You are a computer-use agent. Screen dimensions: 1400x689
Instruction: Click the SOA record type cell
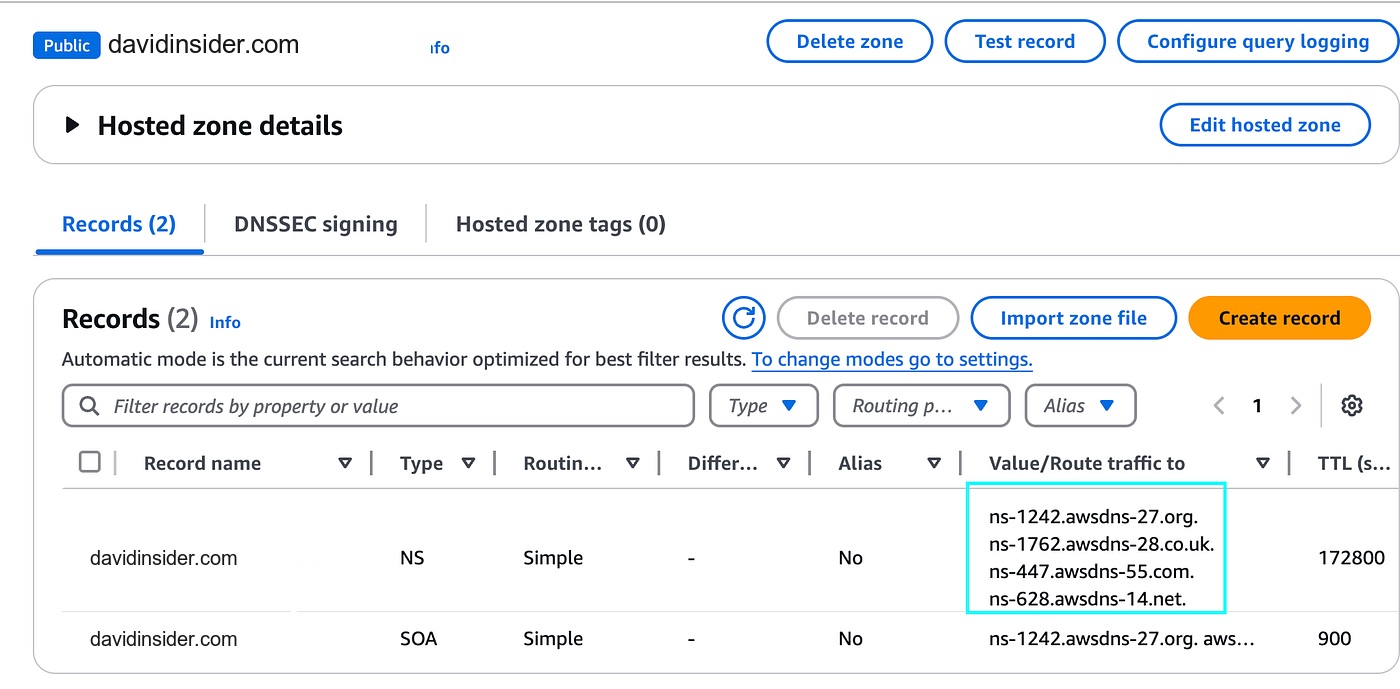(x=418, y=639)
